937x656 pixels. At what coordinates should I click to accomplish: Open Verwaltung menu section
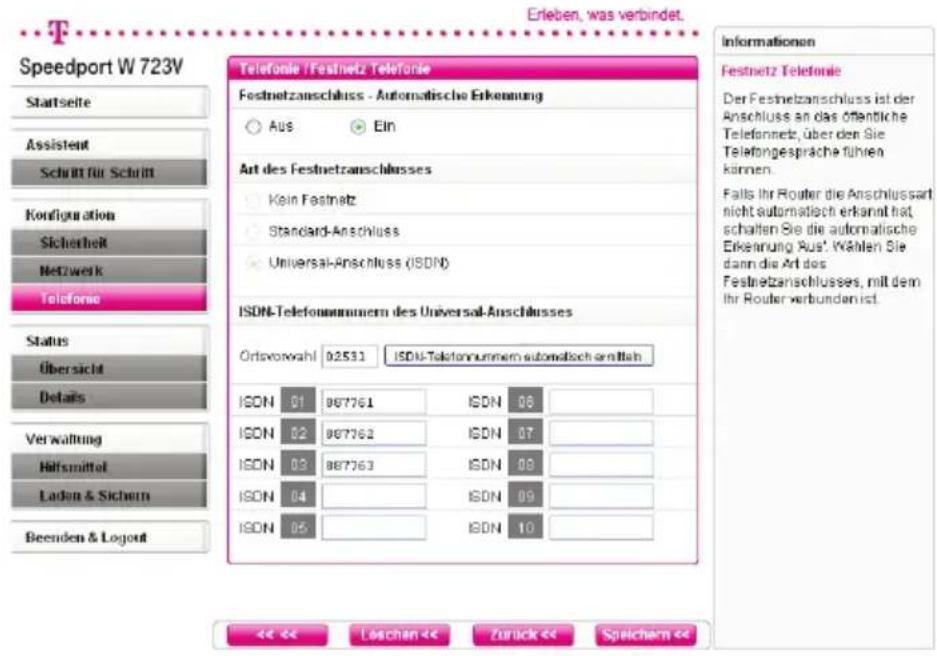pos(110,439)
